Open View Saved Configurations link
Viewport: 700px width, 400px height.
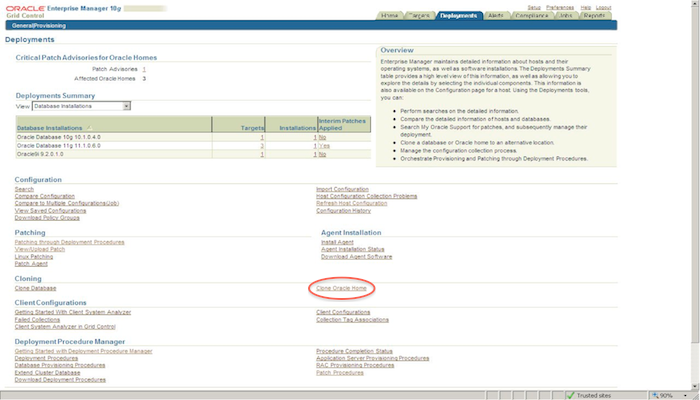pyautogui.click(x=50, y=211)
